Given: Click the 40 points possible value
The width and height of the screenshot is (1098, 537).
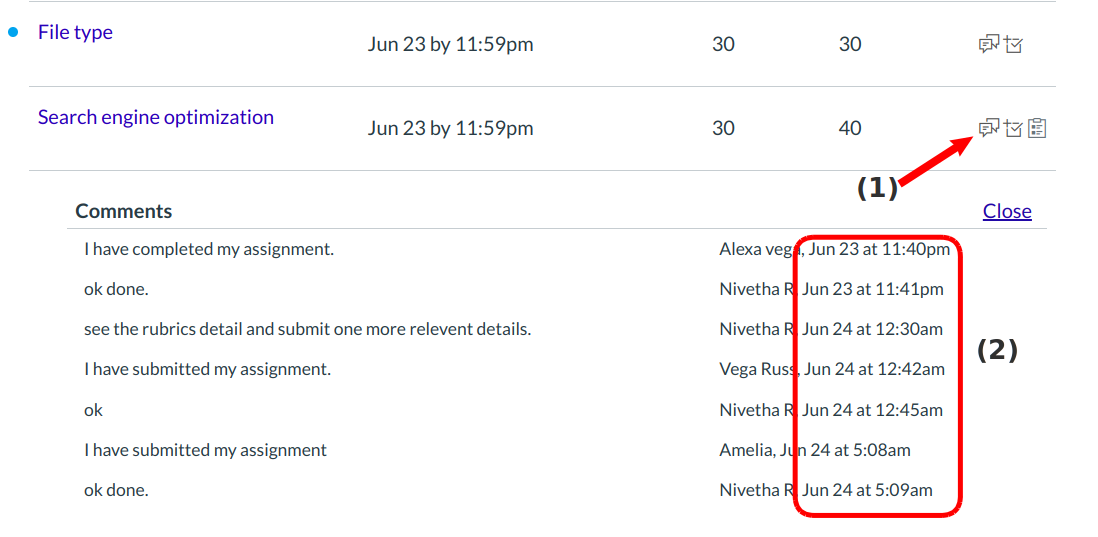Looking at the screenshot, I should pyautogui.click(x=850, y=128).
